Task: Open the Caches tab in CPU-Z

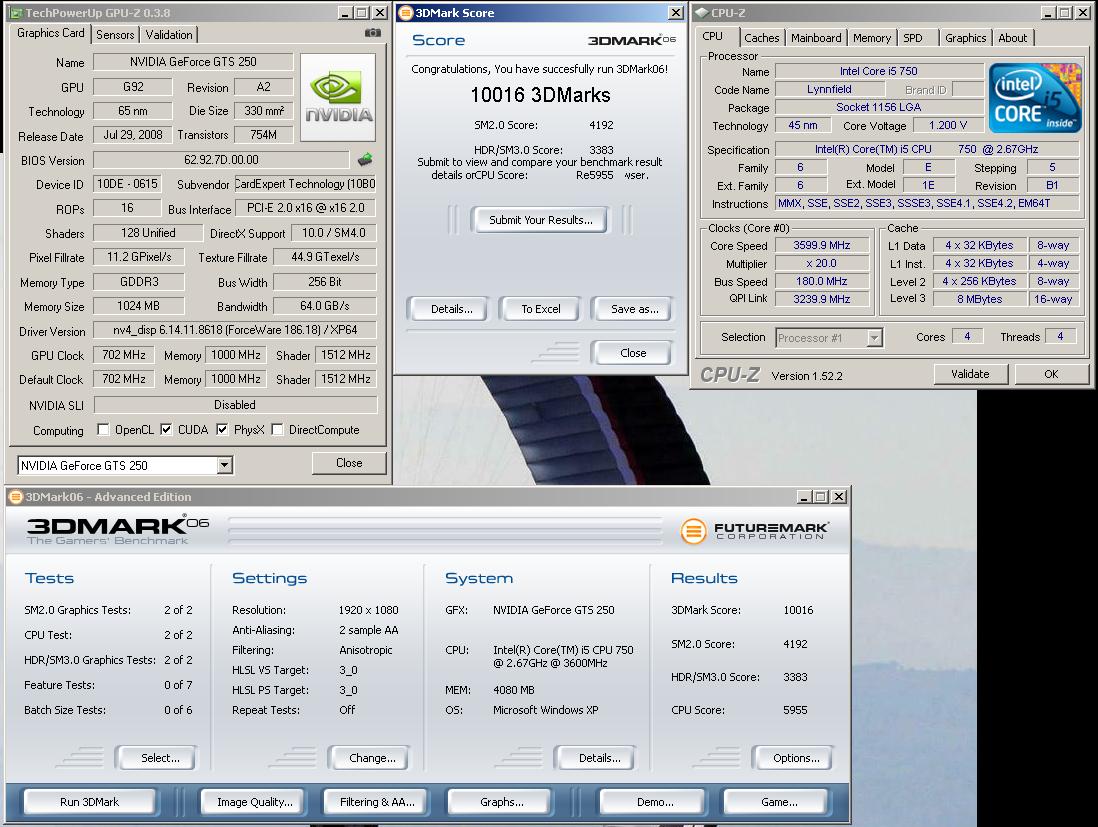Action: point(761,38)
